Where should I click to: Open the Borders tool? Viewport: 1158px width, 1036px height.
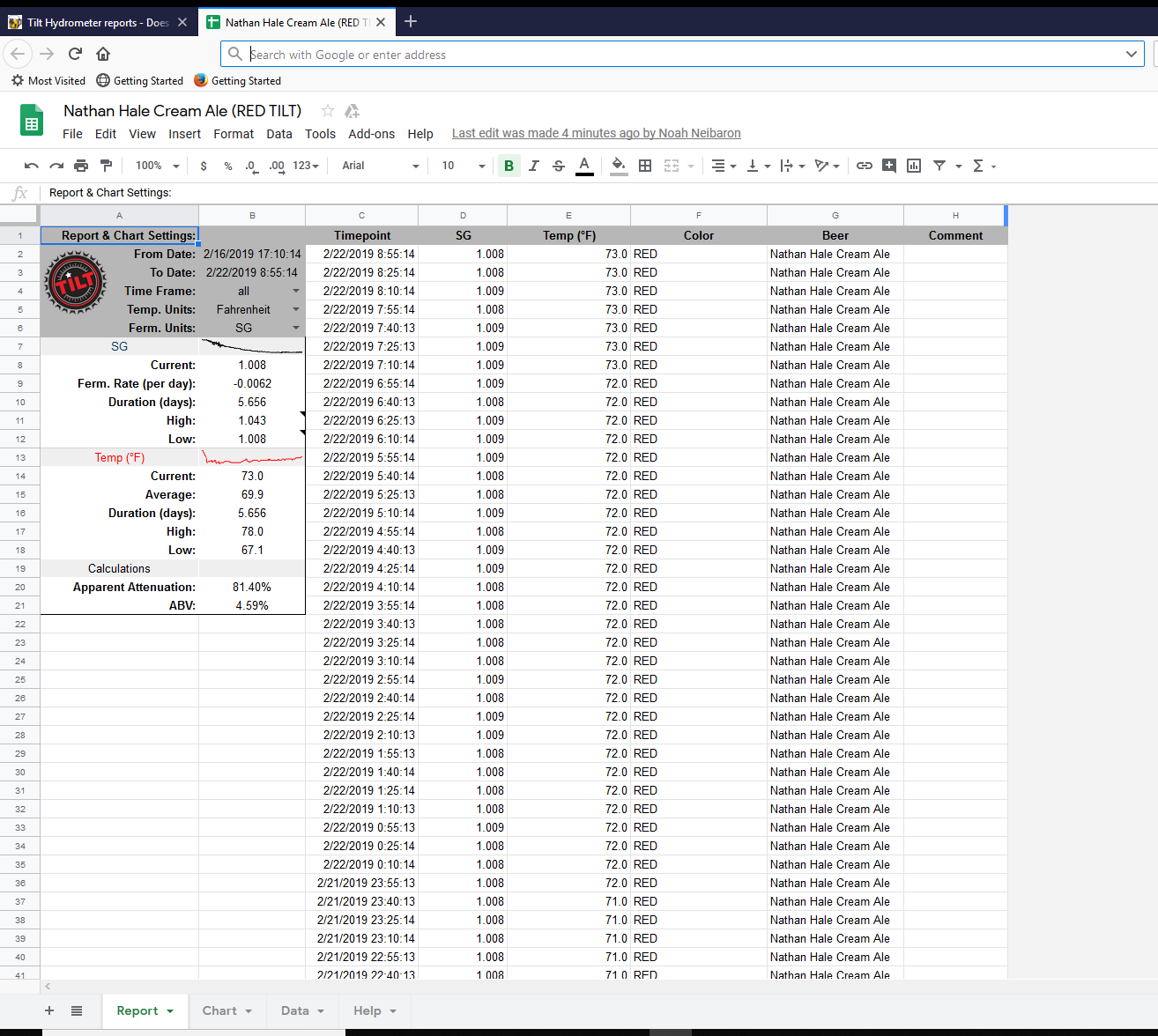click(x=645, y=166)
